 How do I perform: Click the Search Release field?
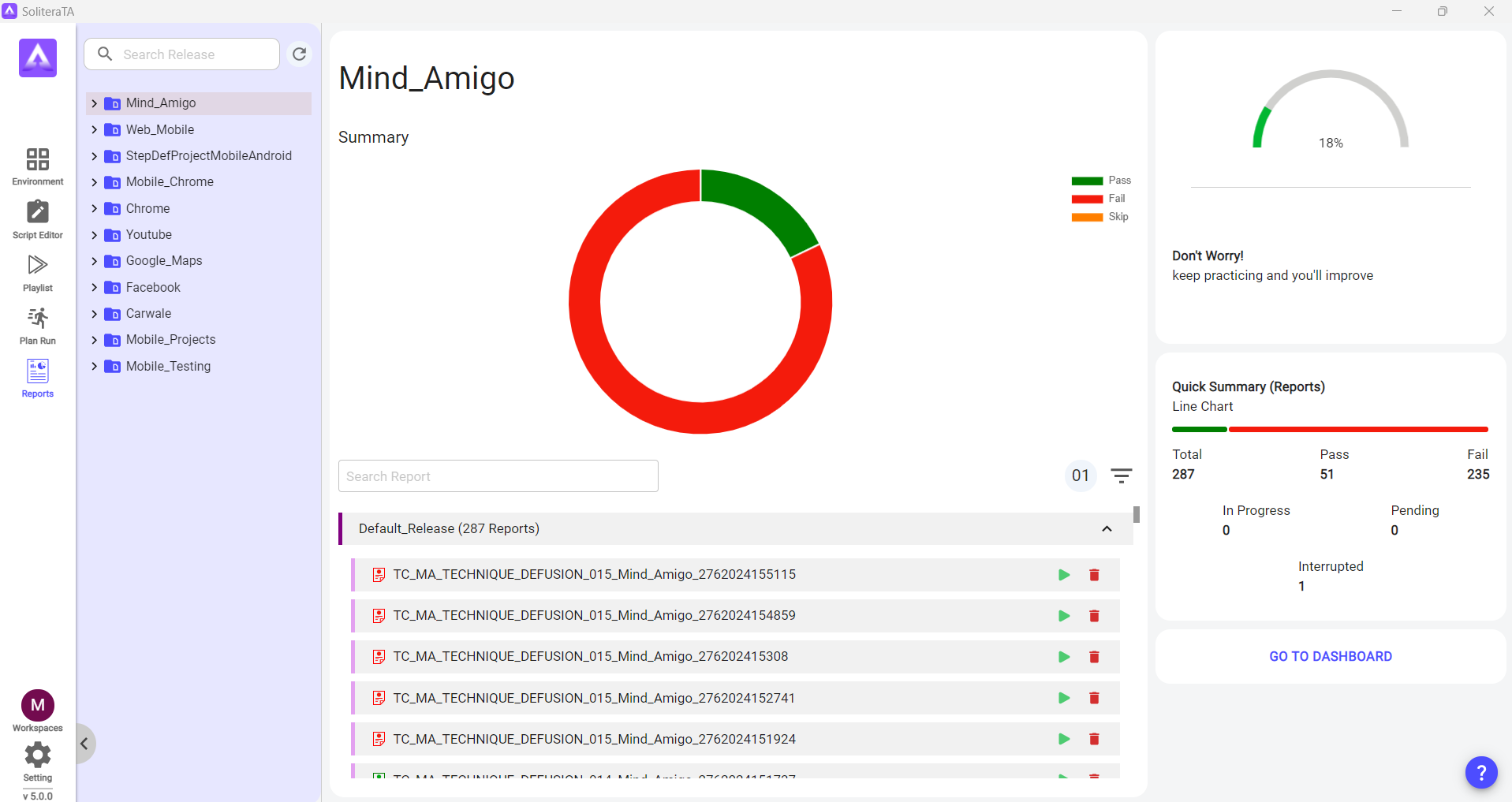182,54
